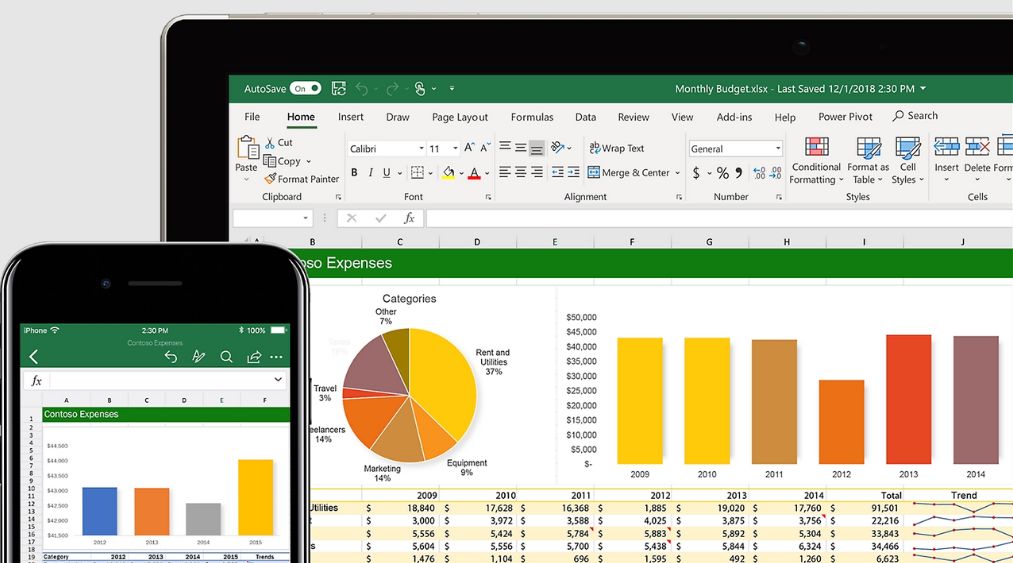The image size is (1013, 563).
Task: Click the Redo arrow on the tablet
Action: pos(392,89)
